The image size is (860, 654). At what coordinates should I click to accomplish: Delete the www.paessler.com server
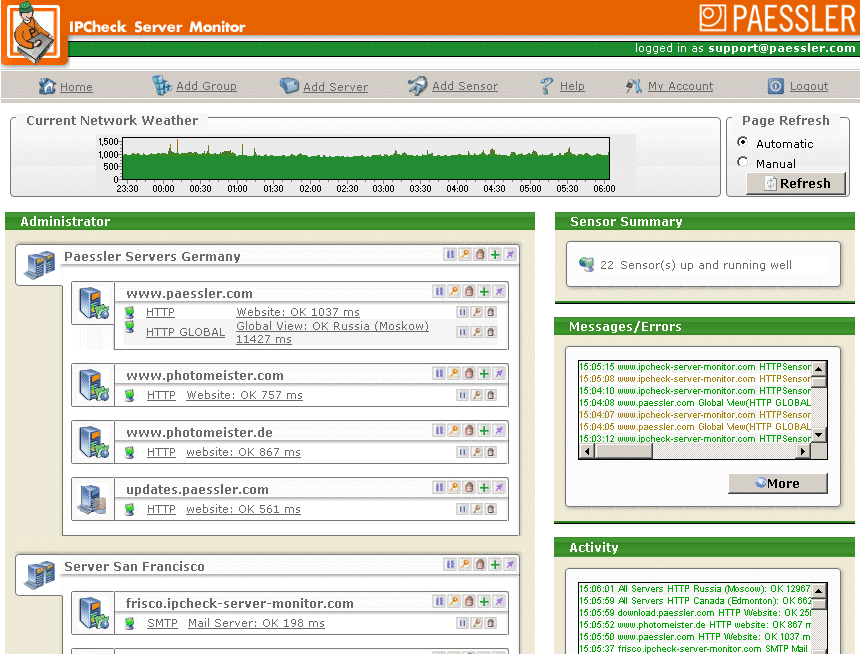tap(469, 291)
